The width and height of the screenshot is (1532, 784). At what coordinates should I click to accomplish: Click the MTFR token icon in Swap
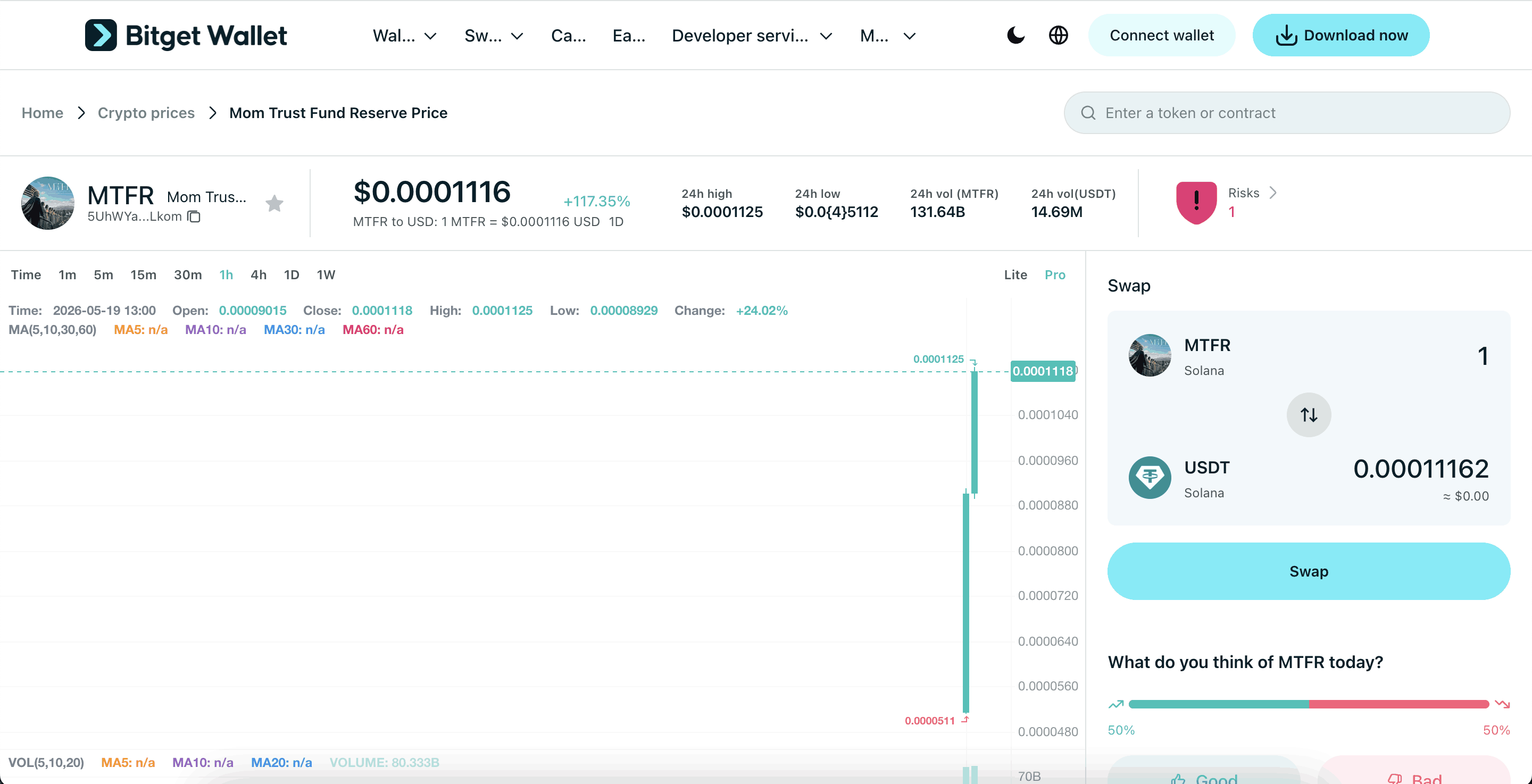point(1150,356)
